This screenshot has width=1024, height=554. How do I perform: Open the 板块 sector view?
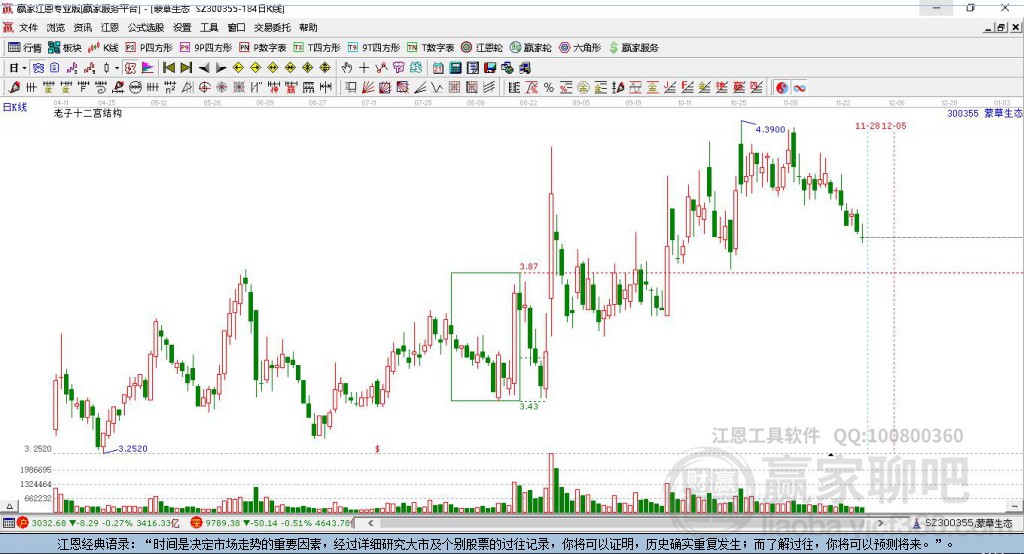(65, 48)
